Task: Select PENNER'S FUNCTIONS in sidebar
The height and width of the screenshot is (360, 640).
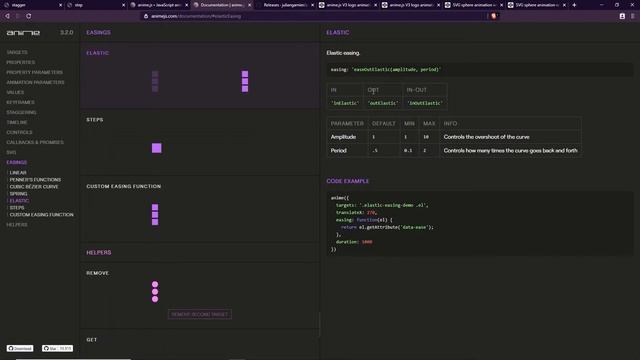Action: pos(35,180)
